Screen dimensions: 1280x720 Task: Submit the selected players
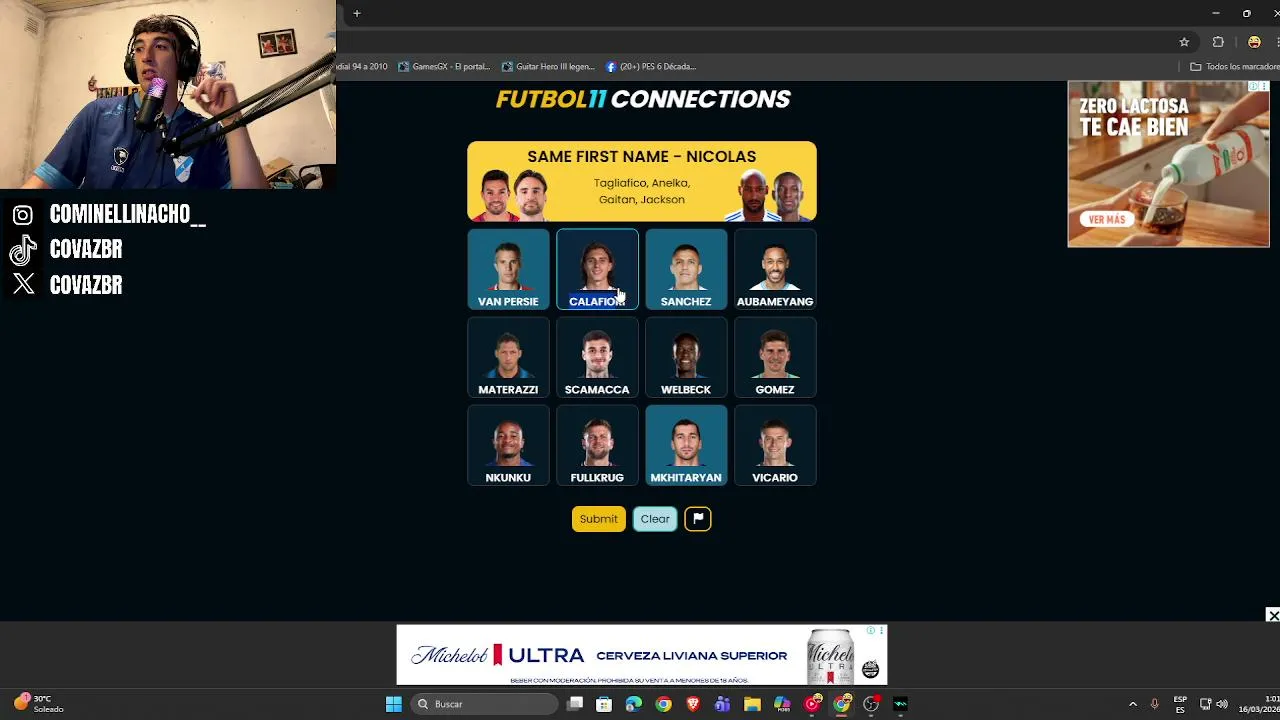pyautogui.click(x=598, y=518)
